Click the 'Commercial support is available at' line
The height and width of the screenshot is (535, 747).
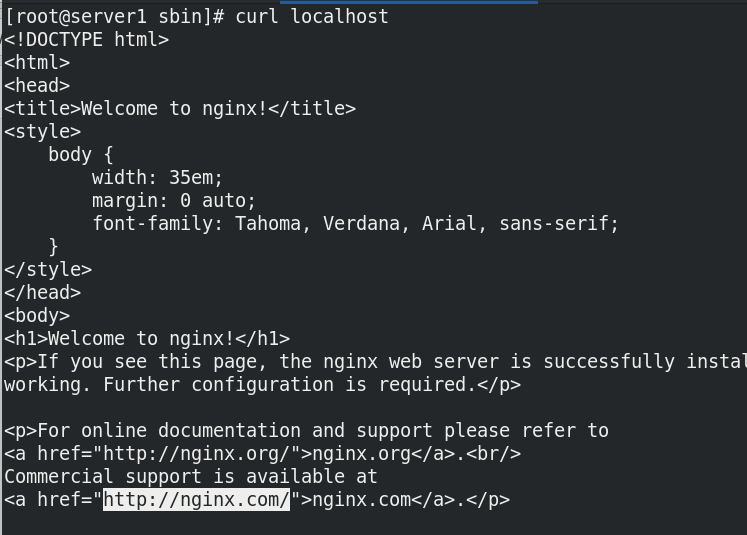coord(191,476)
